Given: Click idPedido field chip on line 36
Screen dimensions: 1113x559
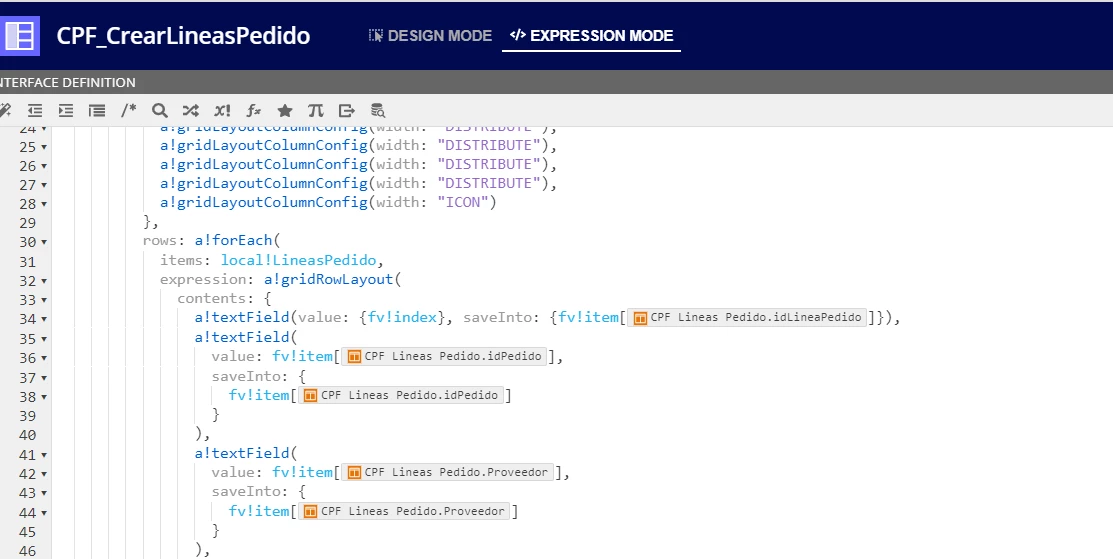Looking at the screenshot, I should click(444, 356).
